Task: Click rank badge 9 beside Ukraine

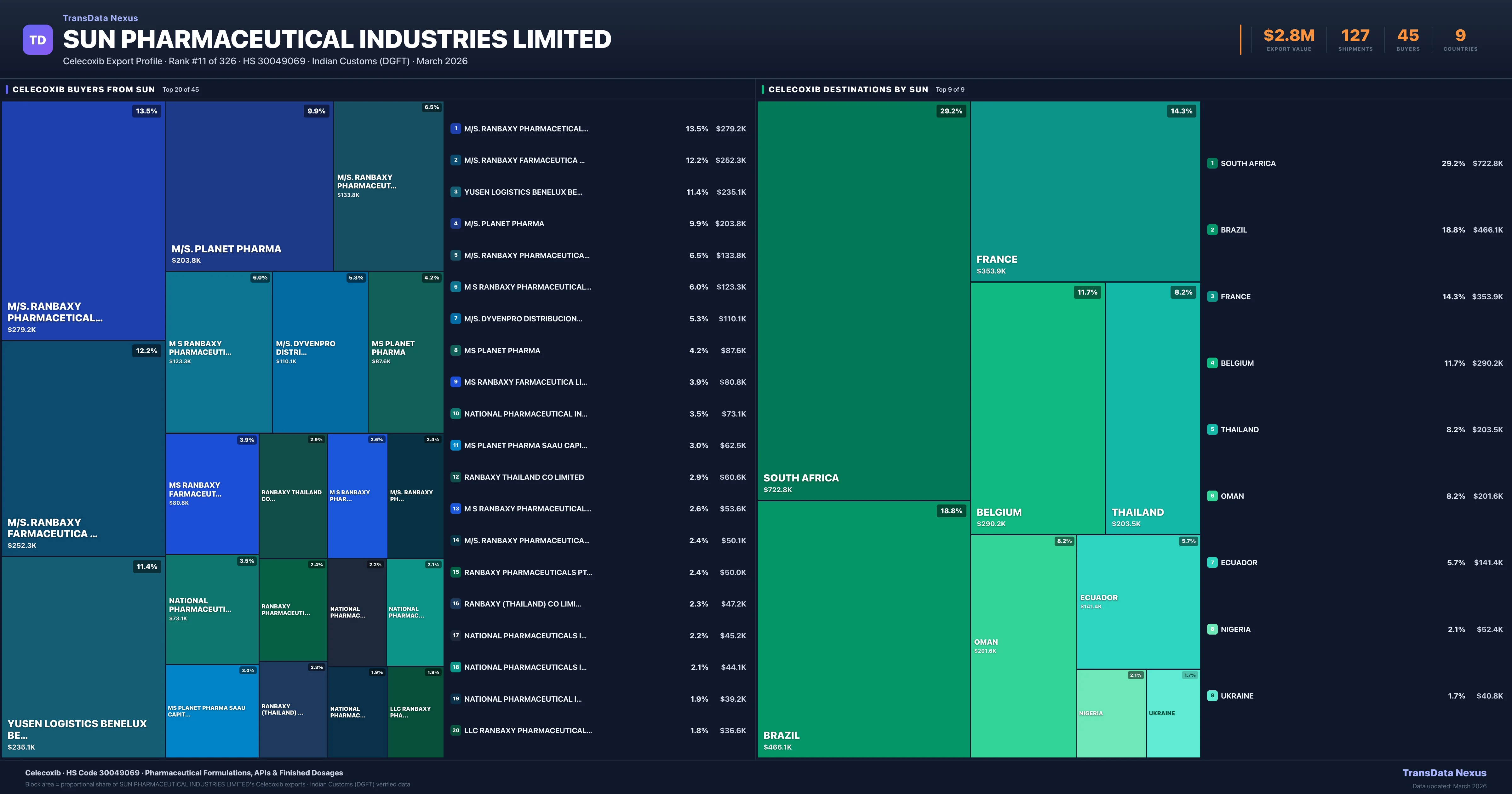Action: (x=1212, y=696)
